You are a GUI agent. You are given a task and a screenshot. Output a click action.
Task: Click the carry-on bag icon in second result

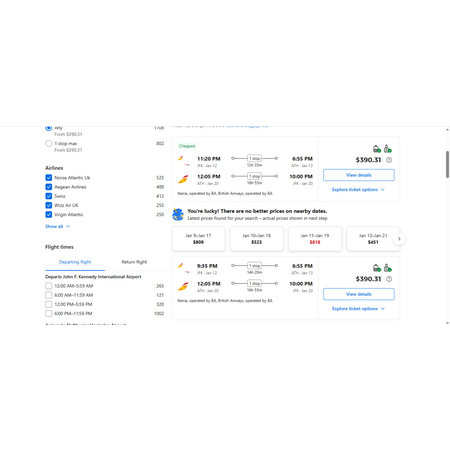coord(377,268)
